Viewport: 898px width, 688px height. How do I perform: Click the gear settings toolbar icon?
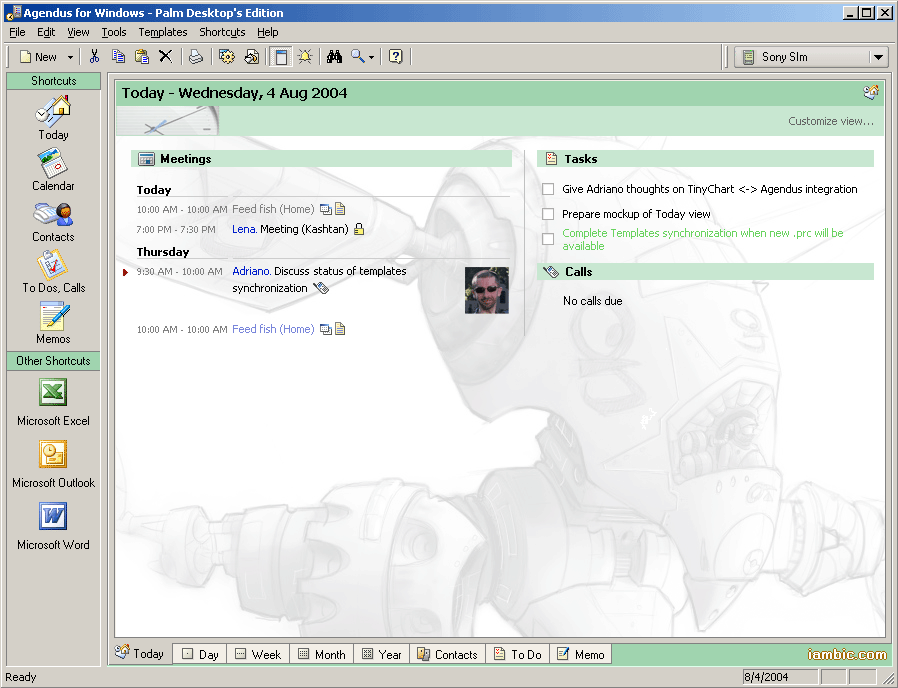[x=227, y=56]
